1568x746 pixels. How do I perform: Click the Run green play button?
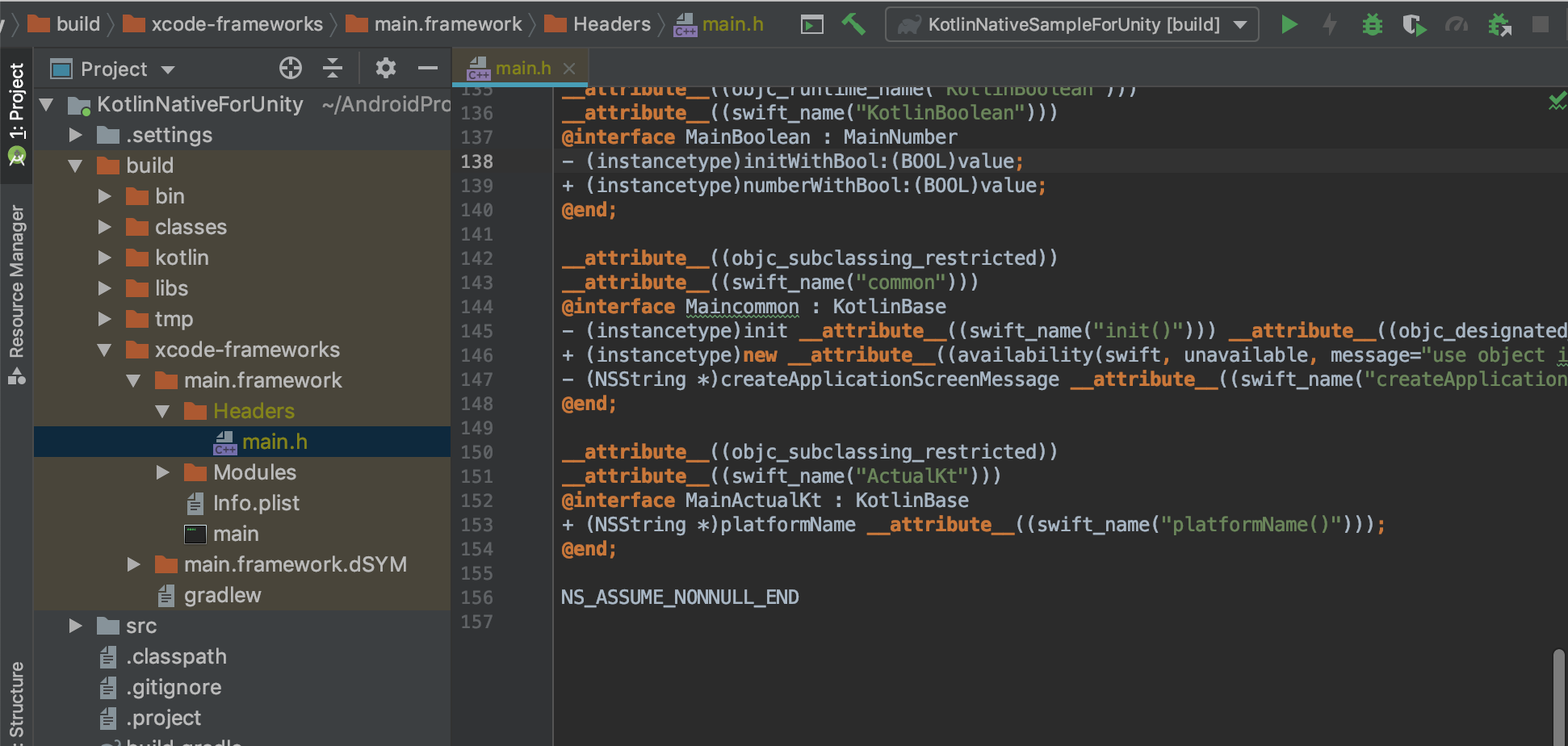(1289, 25)
